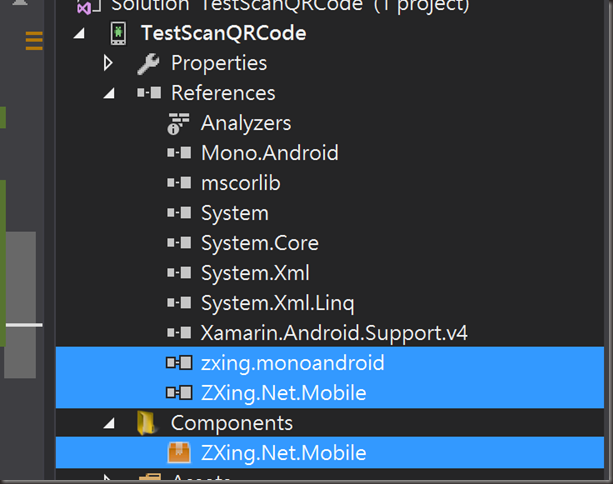Select the mscorlib reference
The height and width of the screenshot is (484, 613).
pyautogui.click(x=240, y=183)
